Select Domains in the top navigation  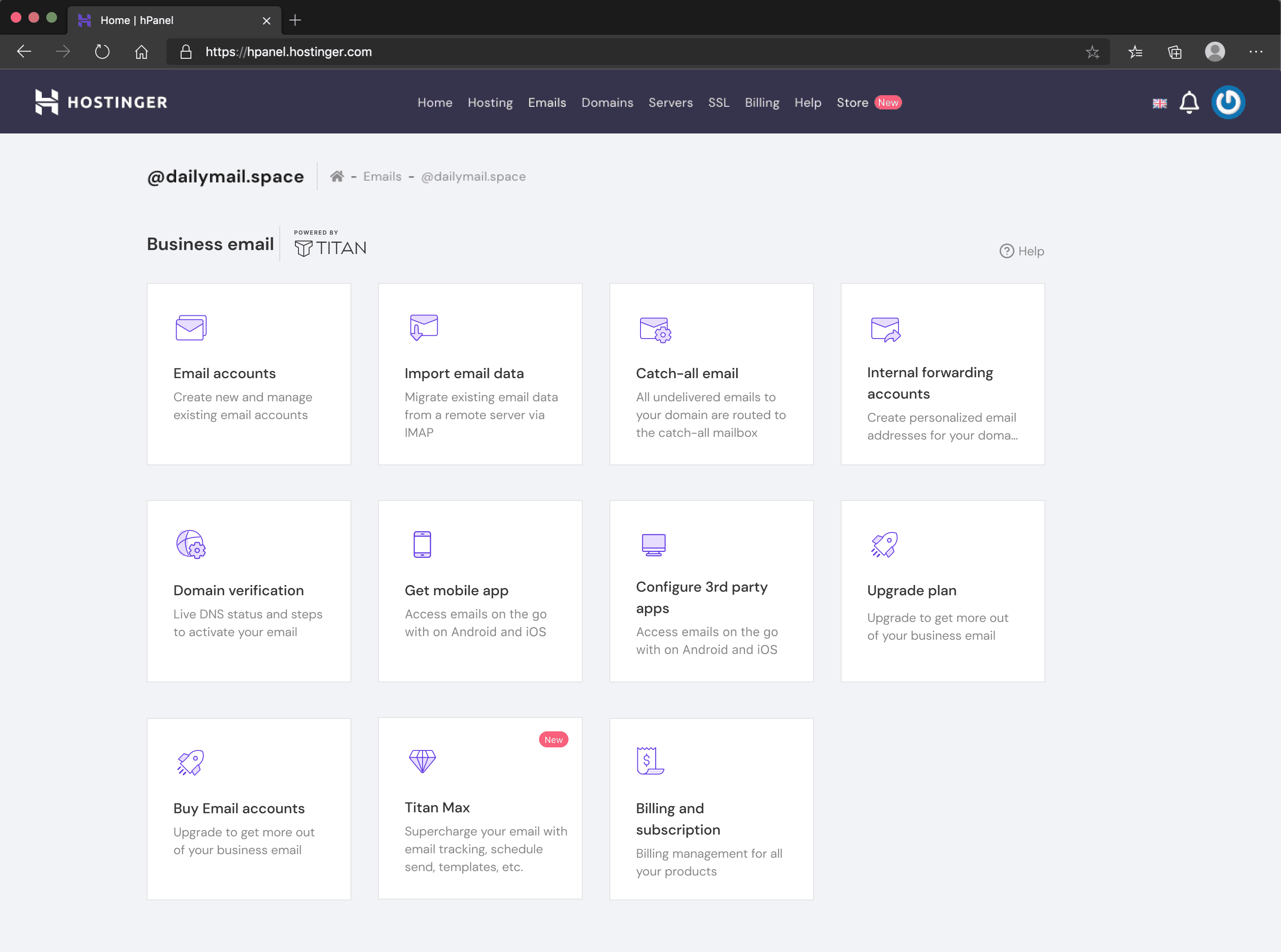click(607, 103)
